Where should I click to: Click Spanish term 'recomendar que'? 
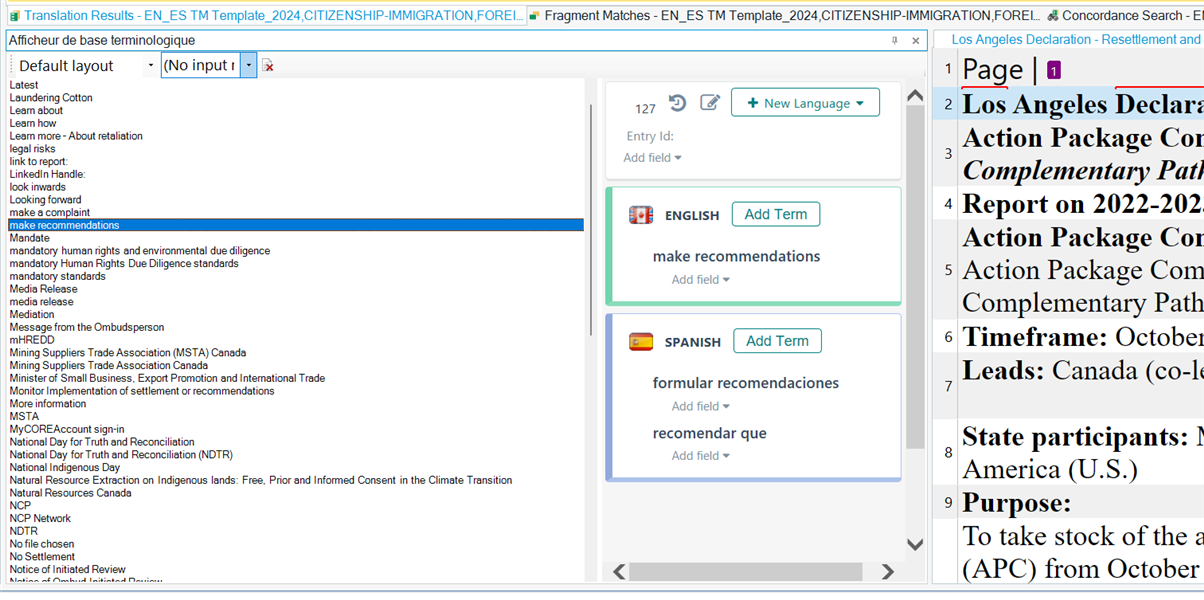click(x=710, y=433)
